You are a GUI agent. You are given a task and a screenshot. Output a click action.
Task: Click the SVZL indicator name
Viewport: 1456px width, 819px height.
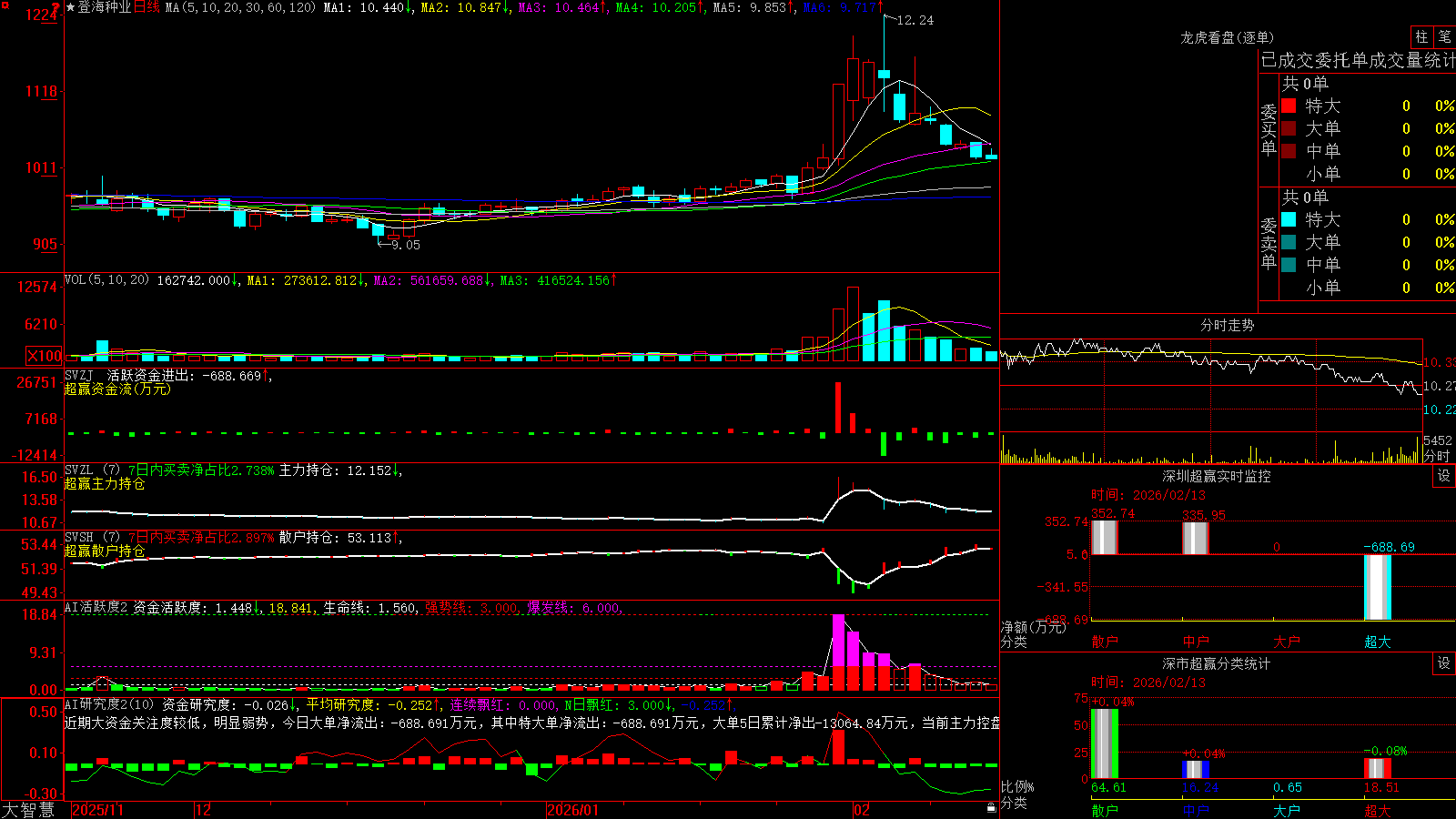tap(79, 470)
